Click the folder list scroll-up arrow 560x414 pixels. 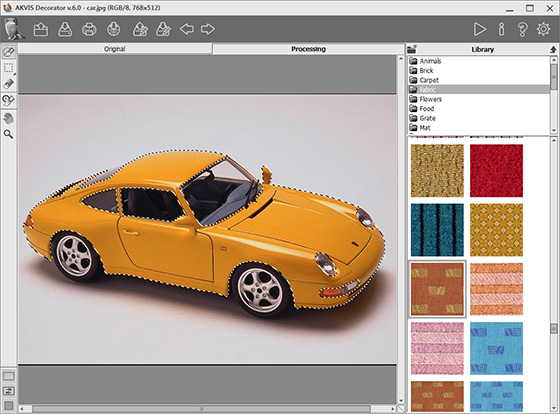point(554,60)
